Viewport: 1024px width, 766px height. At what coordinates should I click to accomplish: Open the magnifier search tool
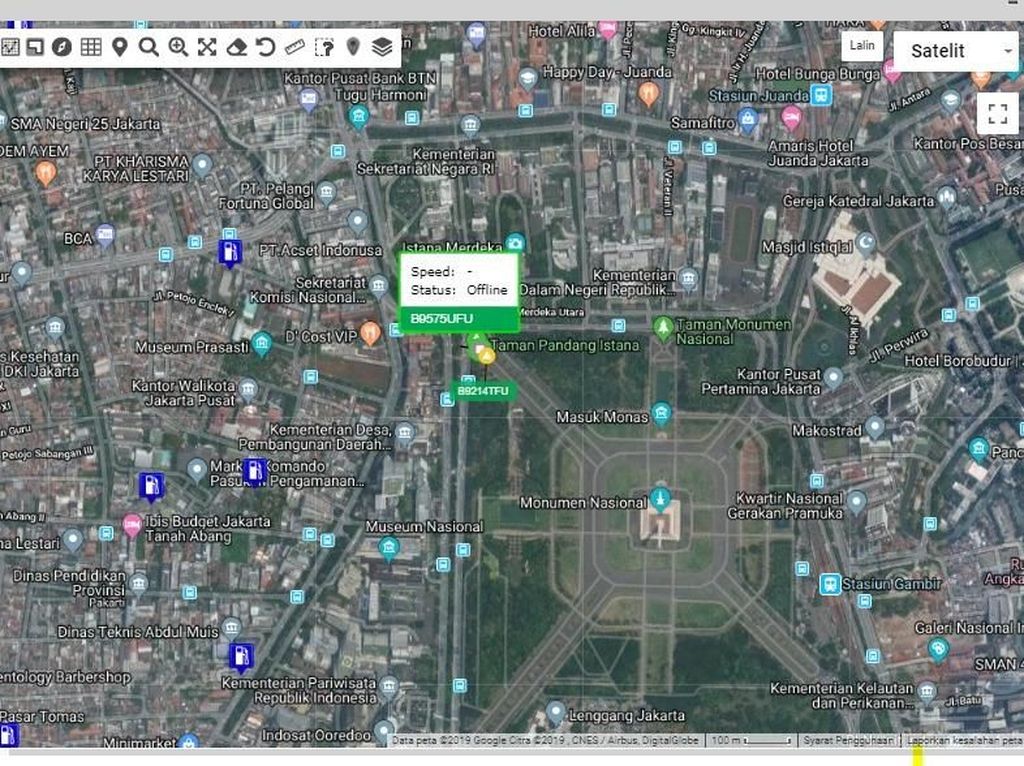tap(149, 46)
